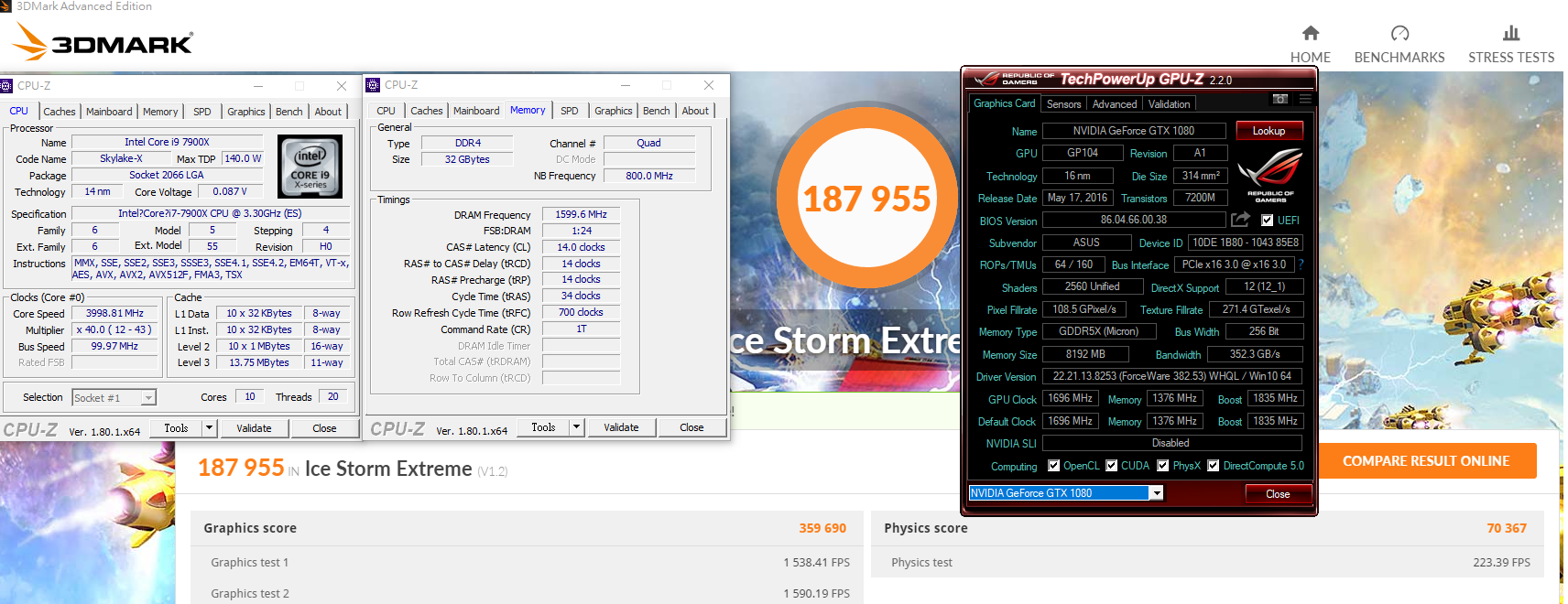Click the Physics test result row
Image resolution: width=1568 pixels, height=604 pixels.
[x=1207, y=563]
